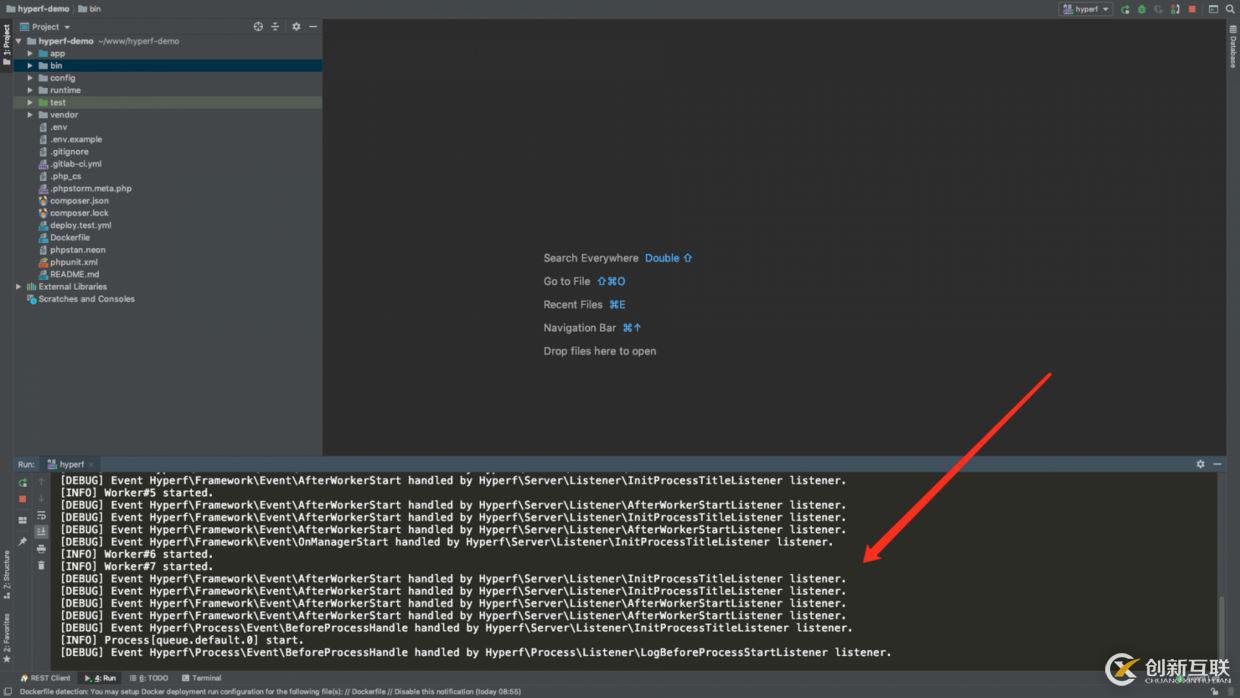1240x698 pixels.
Task: Select composer.json in the project tree
Action: point(79,201)
